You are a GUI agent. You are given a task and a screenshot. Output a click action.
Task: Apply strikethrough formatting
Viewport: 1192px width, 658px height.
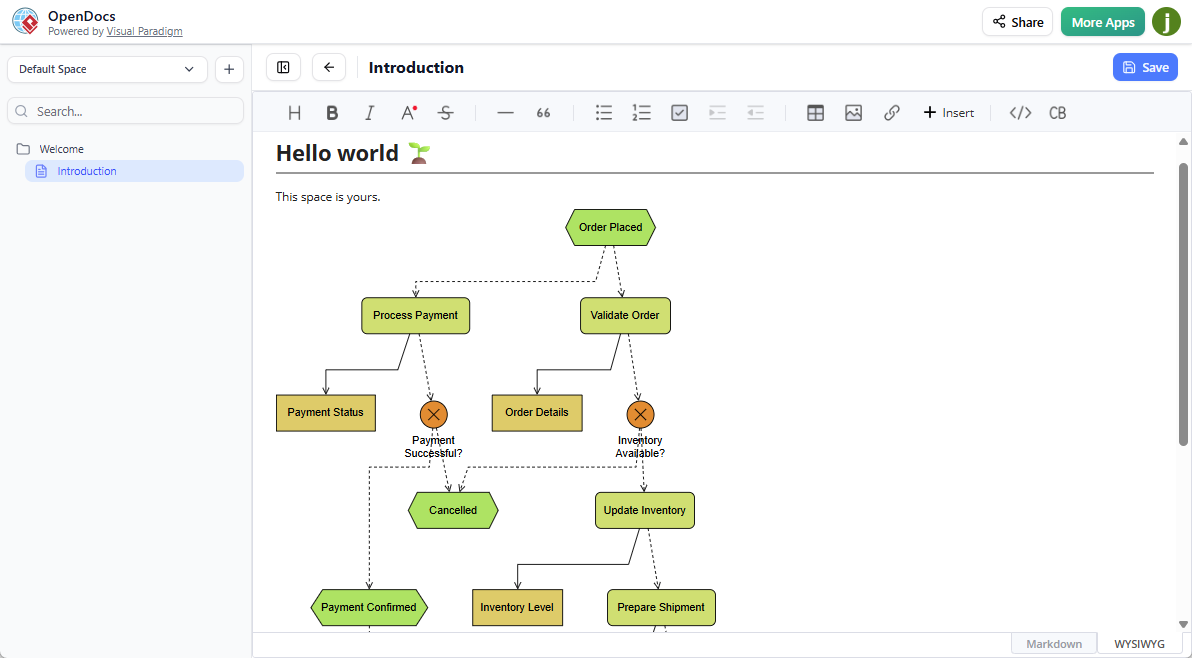click(x=445, y=112)
